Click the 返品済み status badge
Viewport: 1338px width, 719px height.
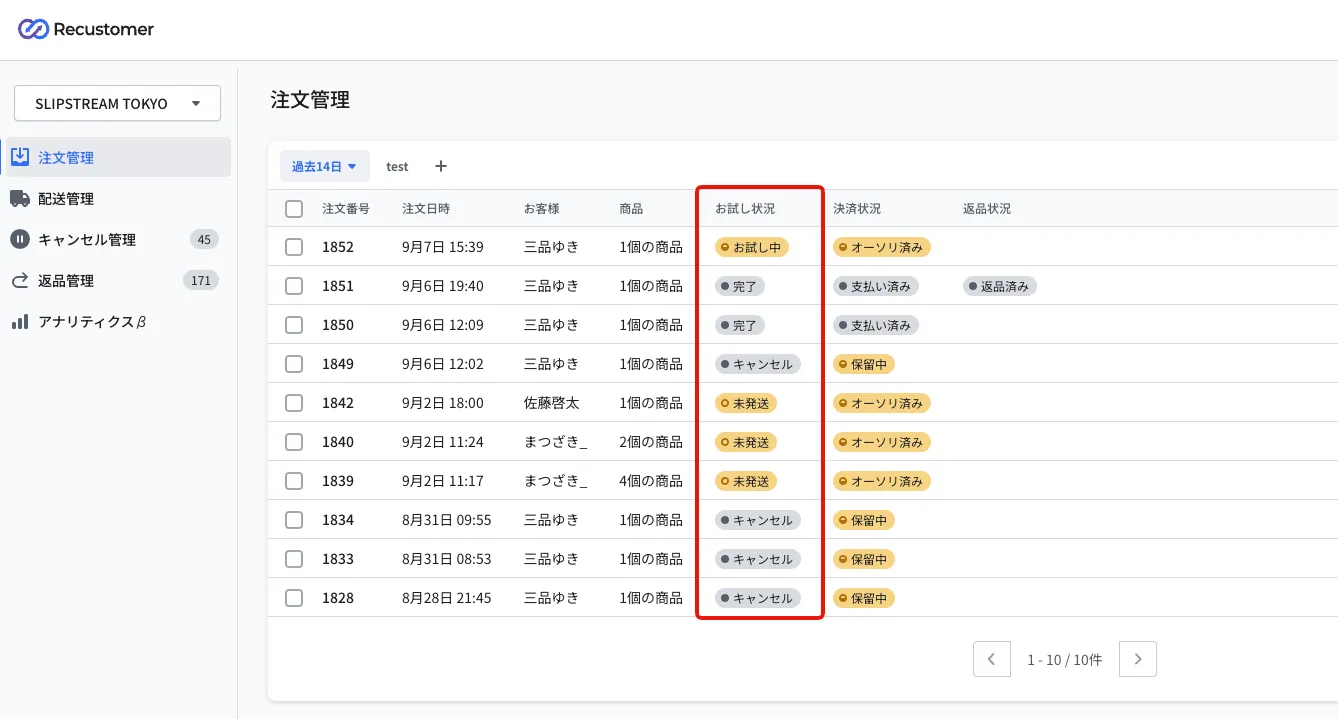(x=1000, y=286)
